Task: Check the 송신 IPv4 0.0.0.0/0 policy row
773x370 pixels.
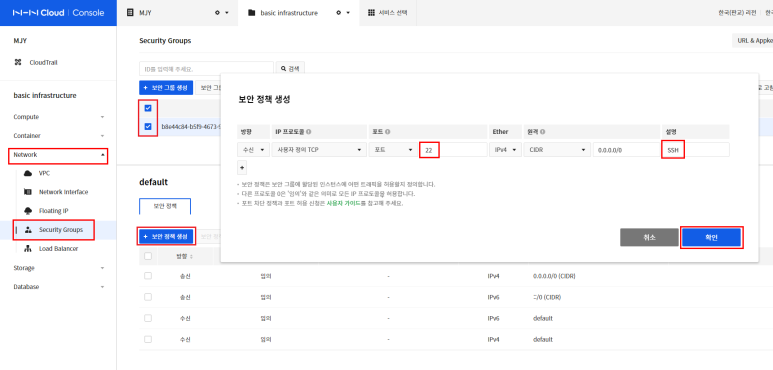Action: coord(148,276)
